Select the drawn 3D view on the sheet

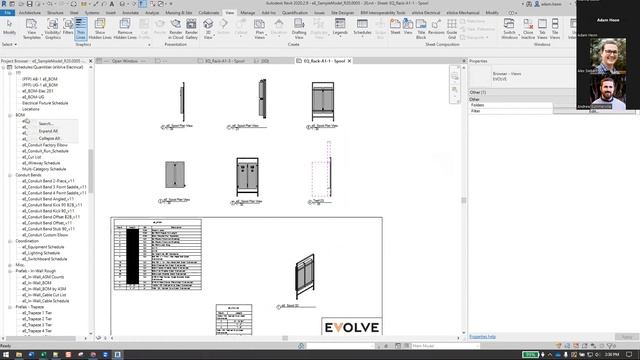[x=305, y=277]
